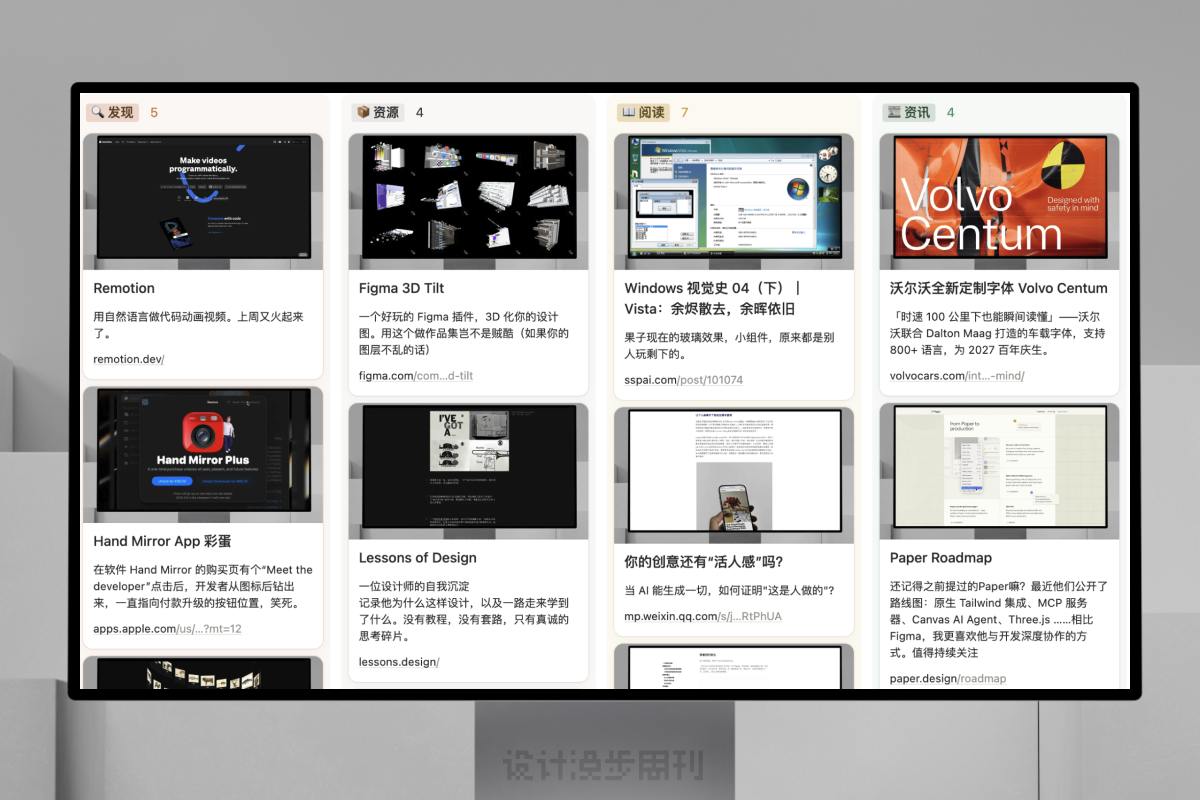Click the 资源 column tag

click(x=377, y=112)
